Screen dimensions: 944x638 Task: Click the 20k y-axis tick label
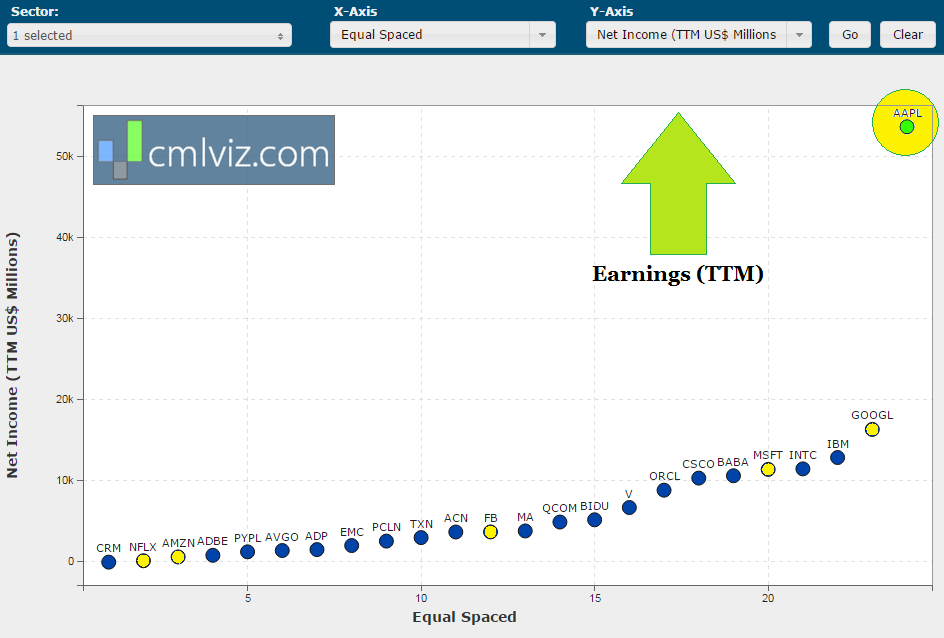(x=64, y=400)
